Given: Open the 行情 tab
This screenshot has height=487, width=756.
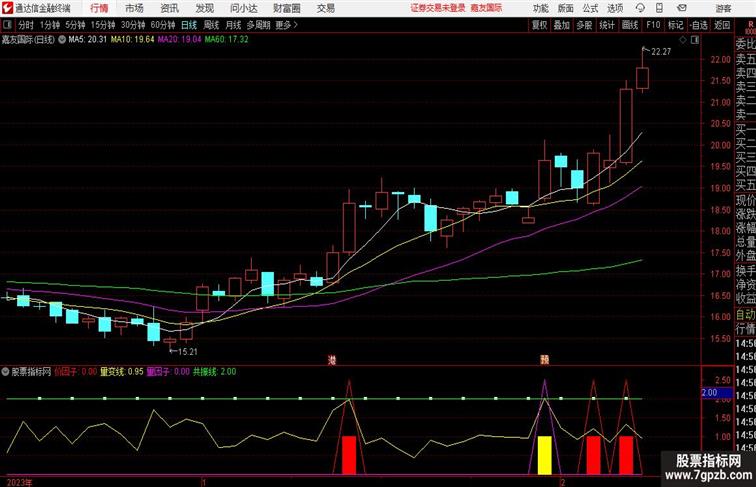Looking at the screenshot, I should 99,8.
